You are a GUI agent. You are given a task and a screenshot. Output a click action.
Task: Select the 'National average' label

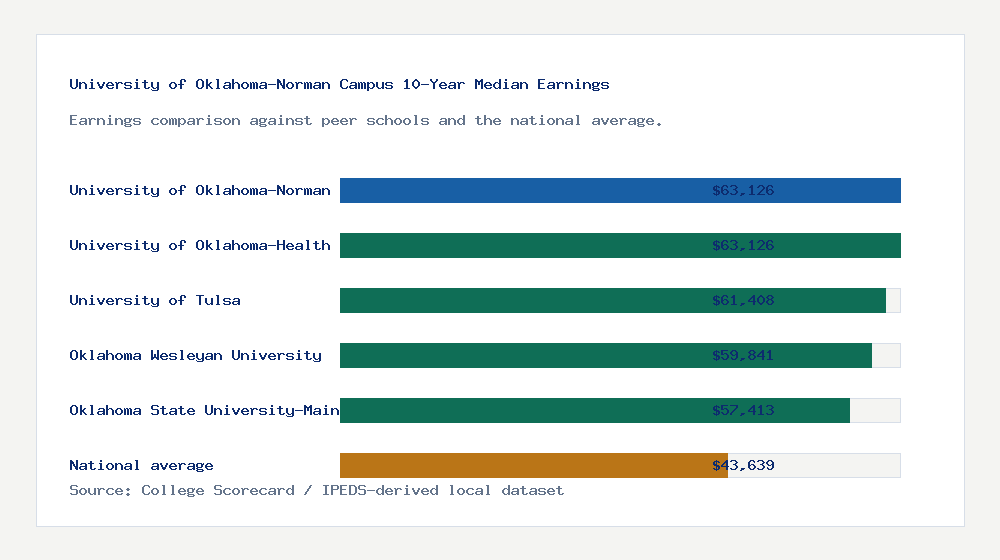pos(141,465)
